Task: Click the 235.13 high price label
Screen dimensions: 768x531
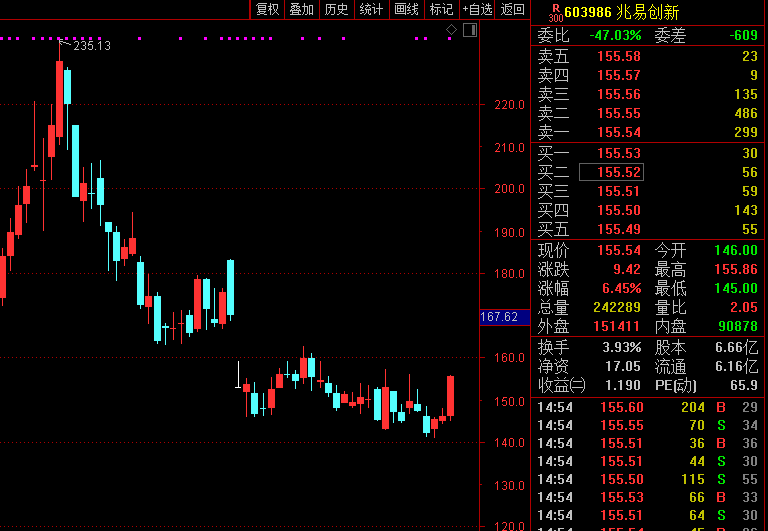Action: tap(92, 46)
